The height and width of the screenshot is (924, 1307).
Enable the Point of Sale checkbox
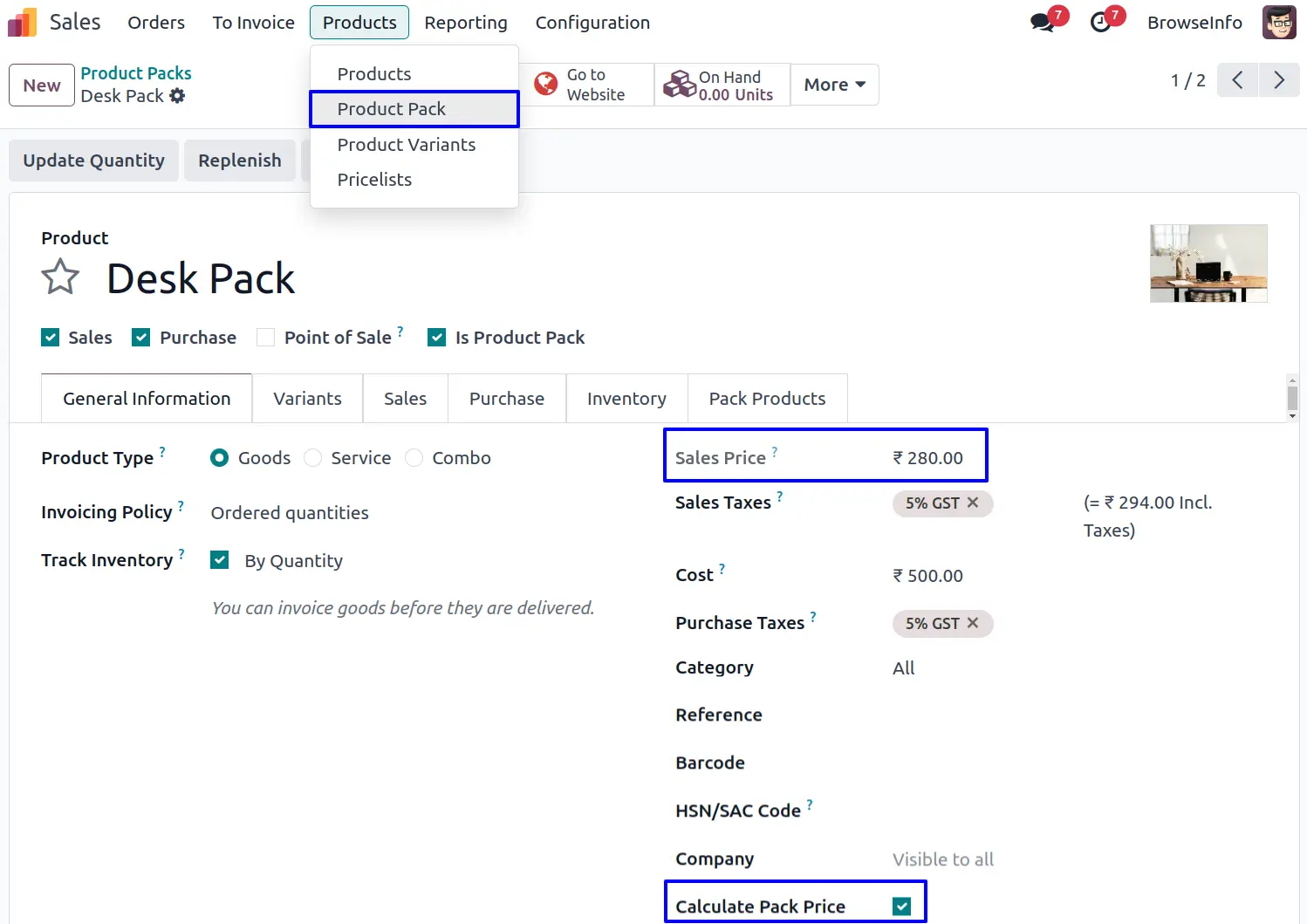click(266, 338)
